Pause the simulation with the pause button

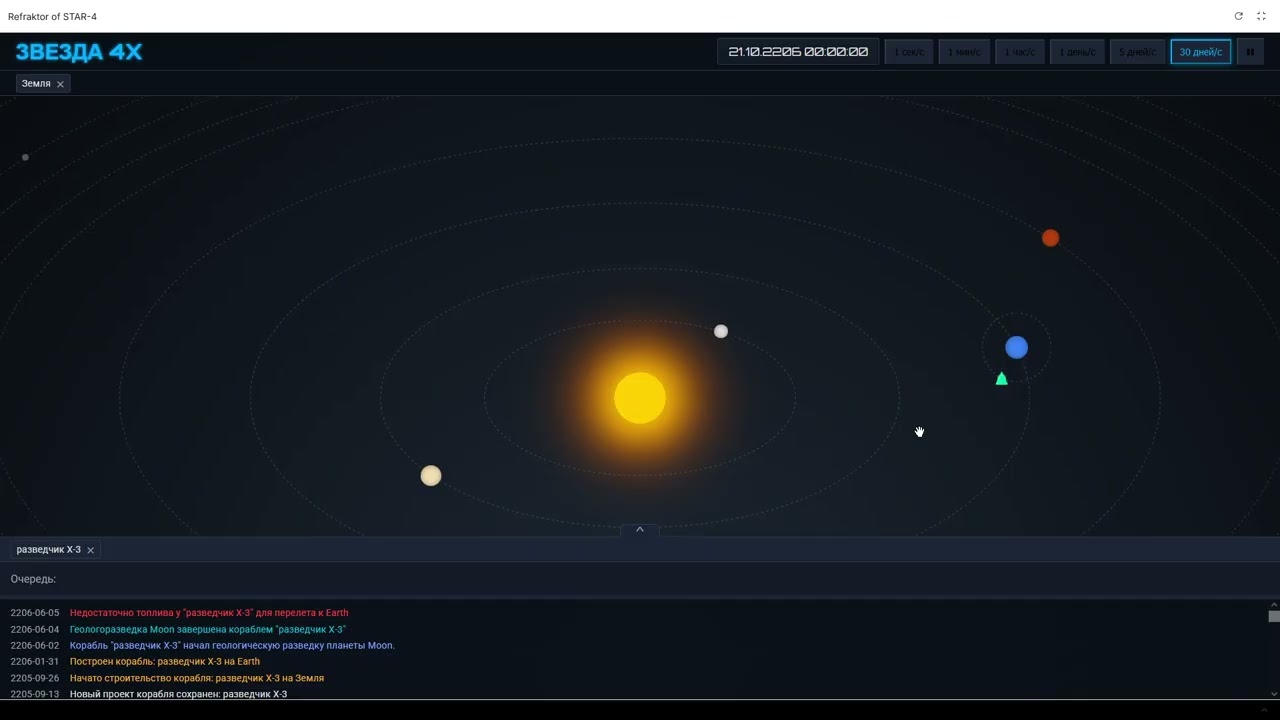pos(1250,52)
